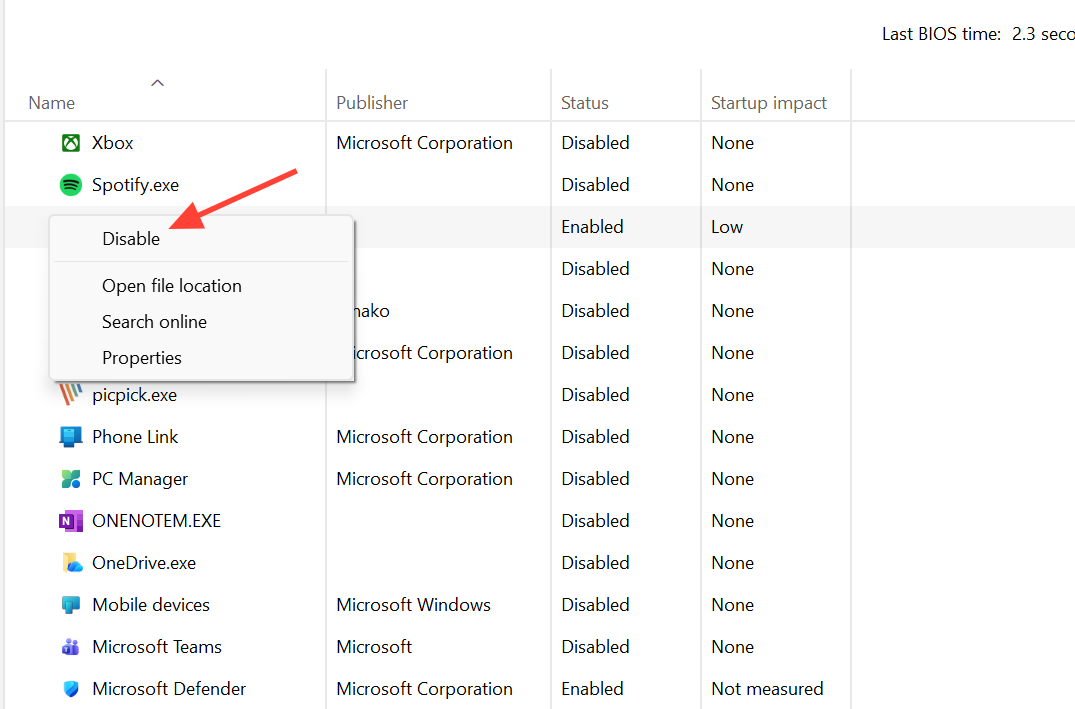Click Disabled status in picpick.exe row
Screen dimensions: 1075x709
click(595, 395)
